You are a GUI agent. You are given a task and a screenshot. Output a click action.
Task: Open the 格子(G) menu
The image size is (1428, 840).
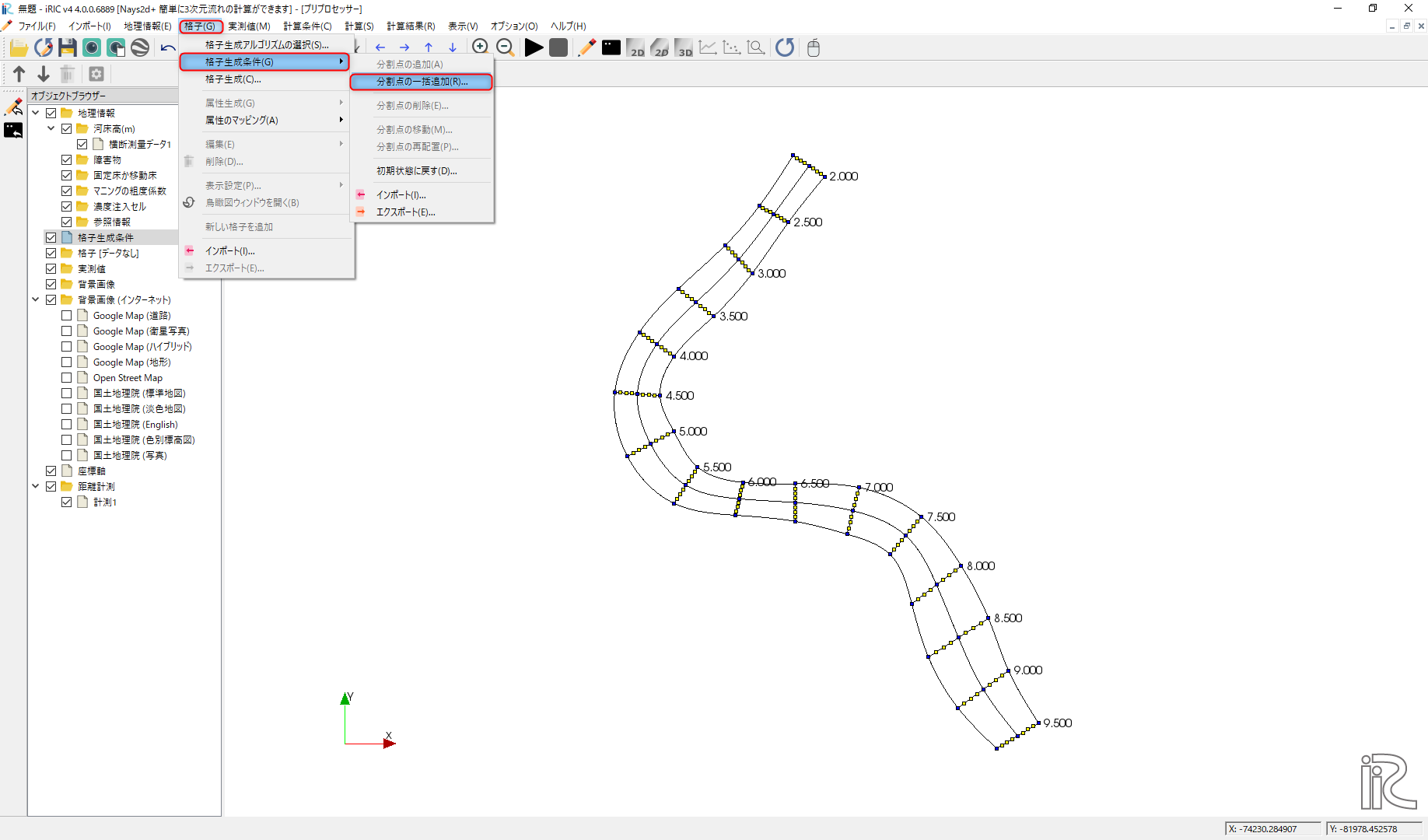[x=201, y=26]
